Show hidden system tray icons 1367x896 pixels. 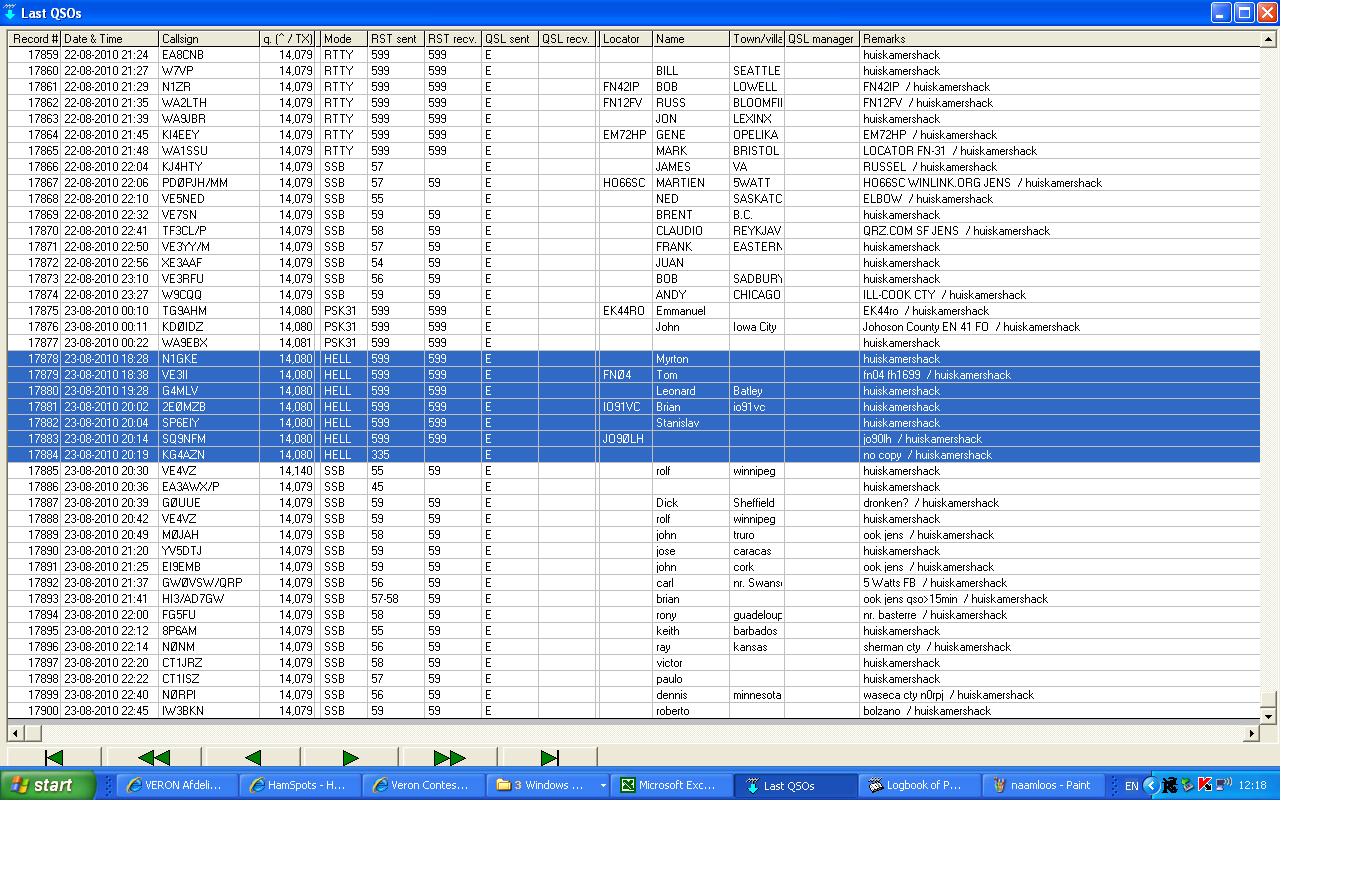coord(1150,786)
